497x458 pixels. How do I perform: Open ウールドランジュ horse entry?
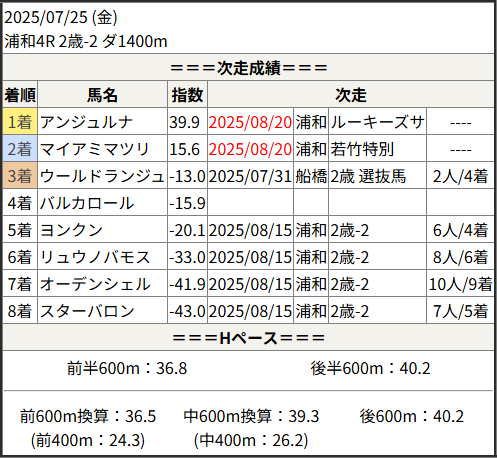102,176
